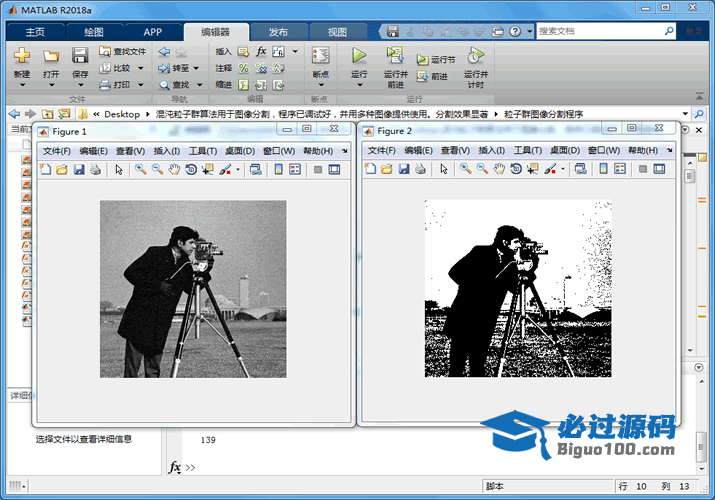Click Zoom Out icon in Figure 1 toolbar
715x500 pixels.
point(157,170)
